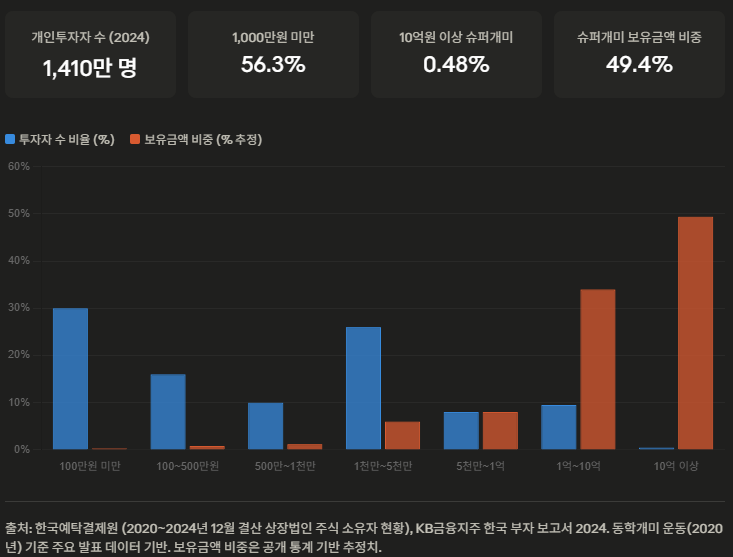Click the x-axis label 100~500만원
The height and width of the screenshot is (557, 733).
(187, 466)
